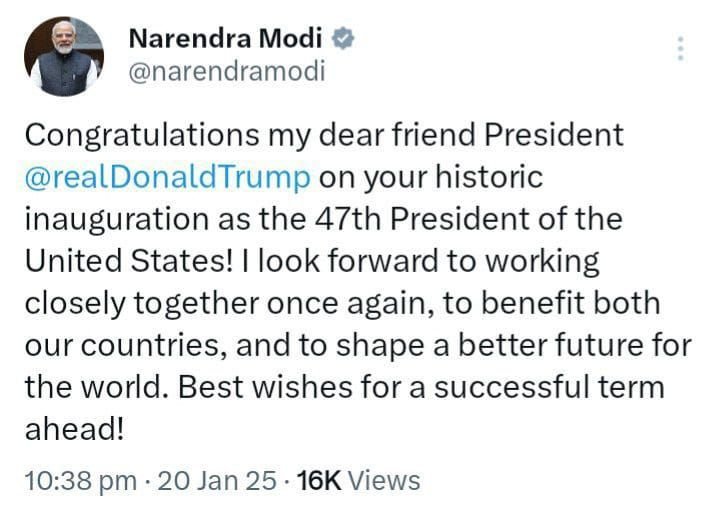Open Narendra Modi's profile picture
This screenshot has height=517, width=720.
click(64, 56)
